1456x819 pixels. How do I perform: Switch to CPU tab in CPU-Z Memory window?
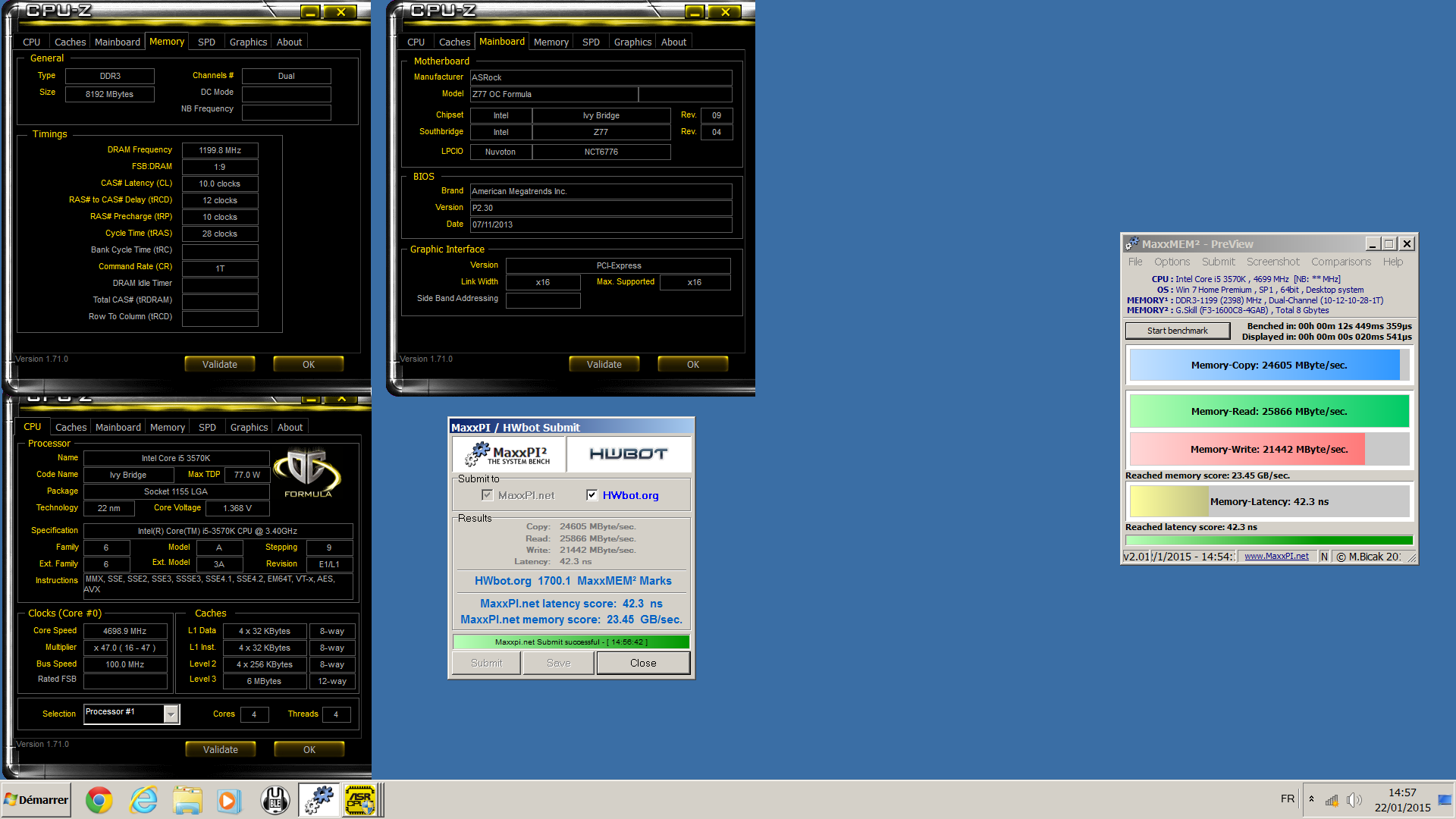coord(32,42)
